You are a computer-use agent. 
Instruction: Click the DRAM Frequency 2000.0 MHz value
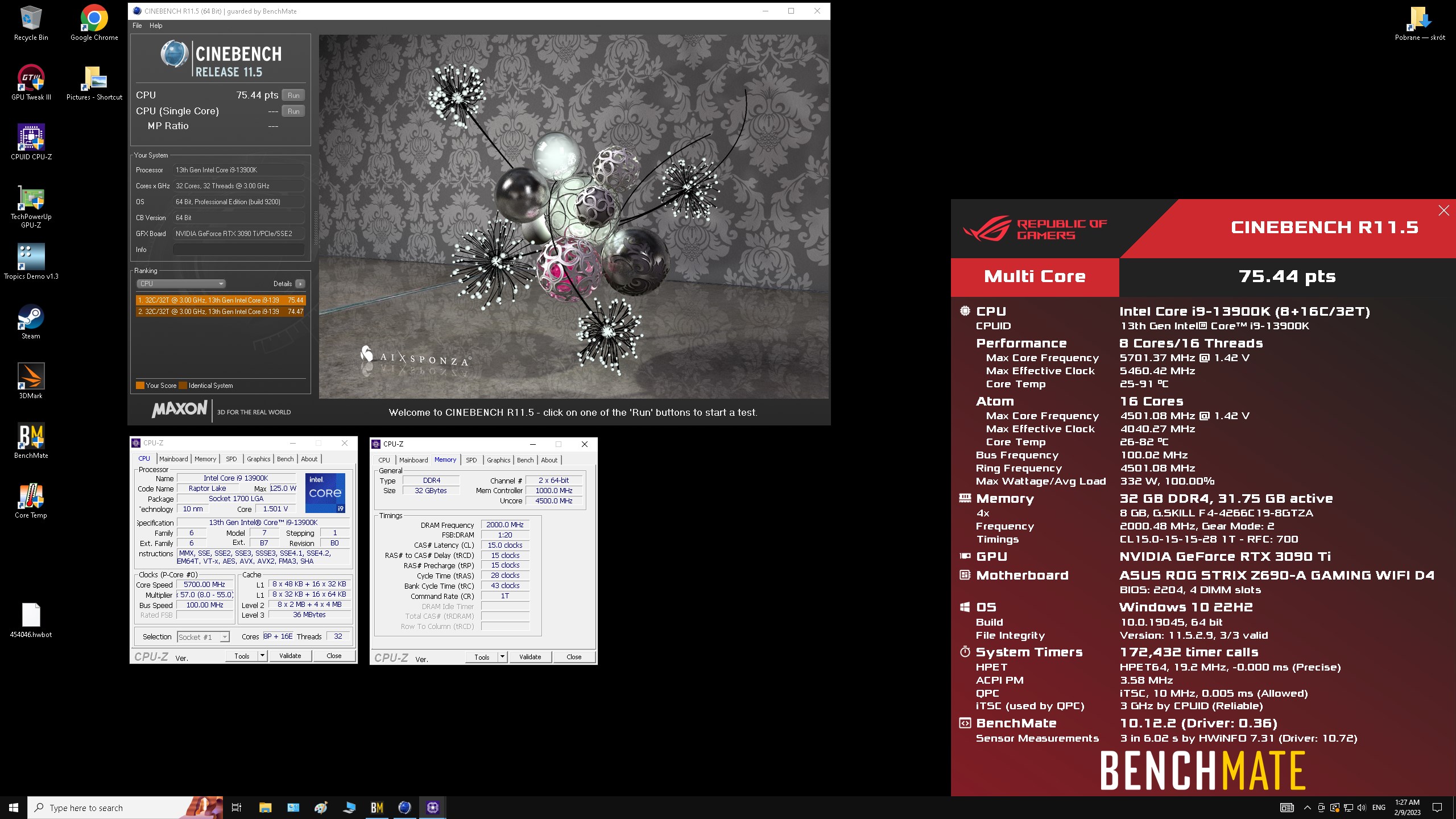coord(505,525)
